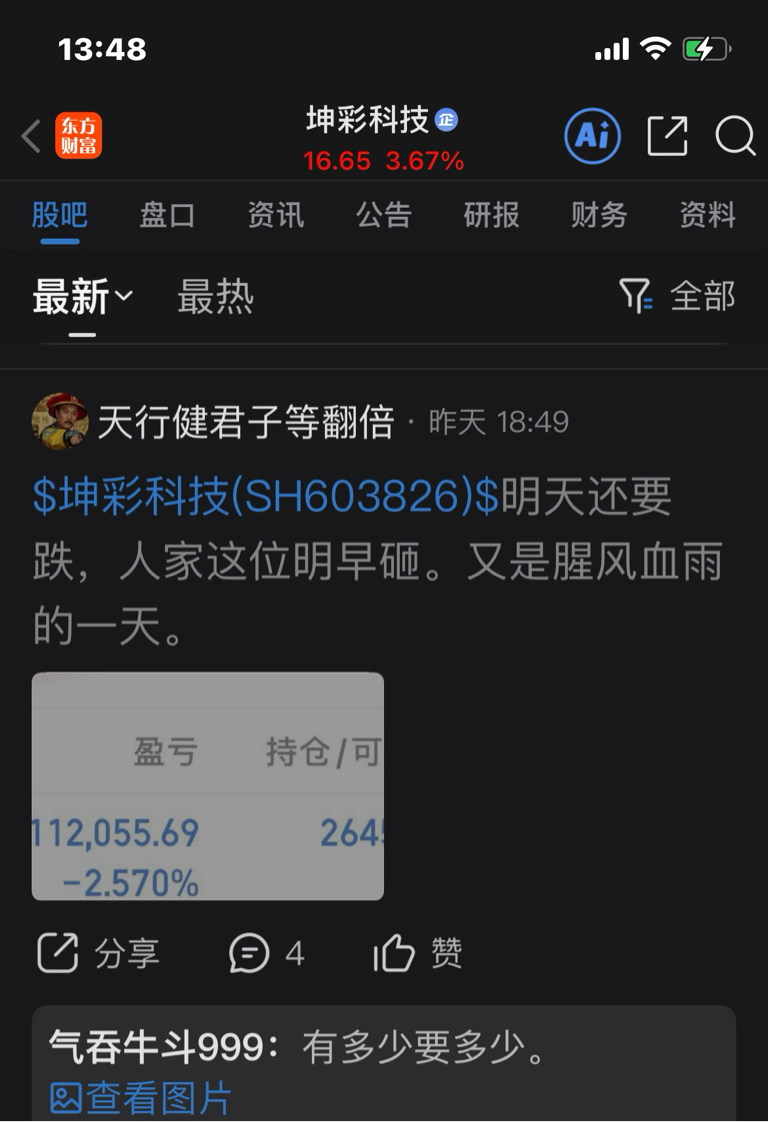This screenshot has height=1122, width=768.
Task: Like the post with thumbs-up icon
Action: (x=394, y=952)
